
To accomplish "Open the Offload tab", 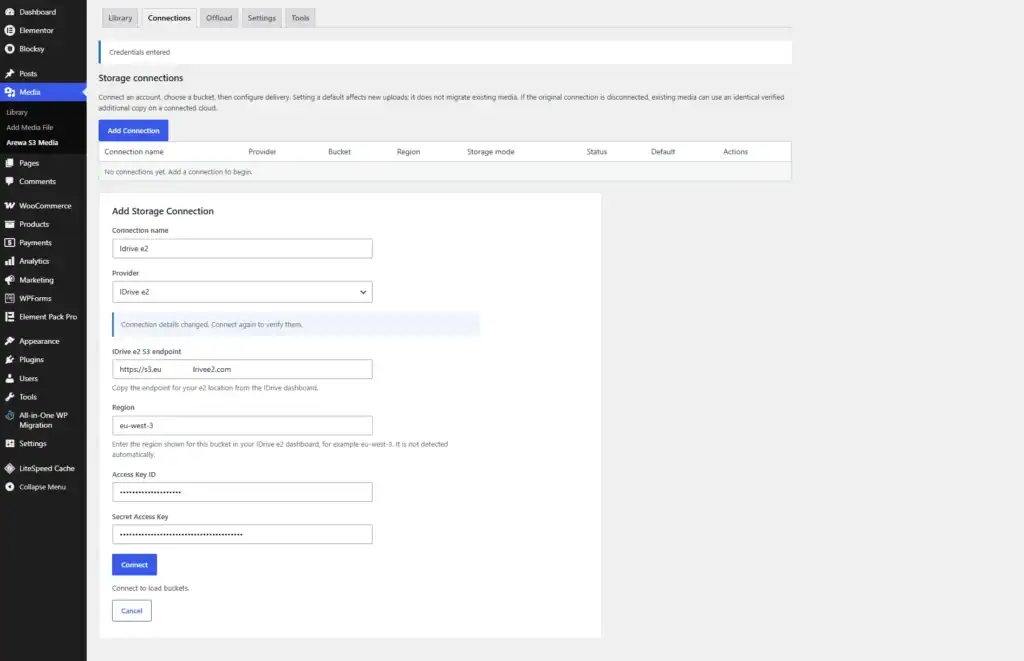I will click(x=219, y=18).
